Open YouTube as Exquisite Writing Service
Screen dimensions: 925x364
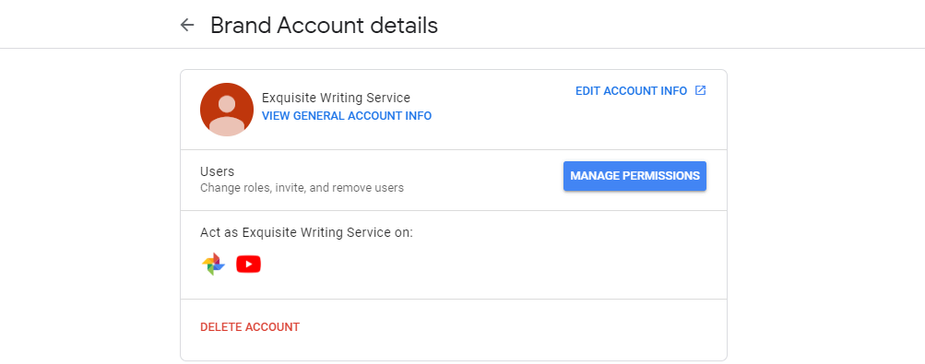[248, 264]
